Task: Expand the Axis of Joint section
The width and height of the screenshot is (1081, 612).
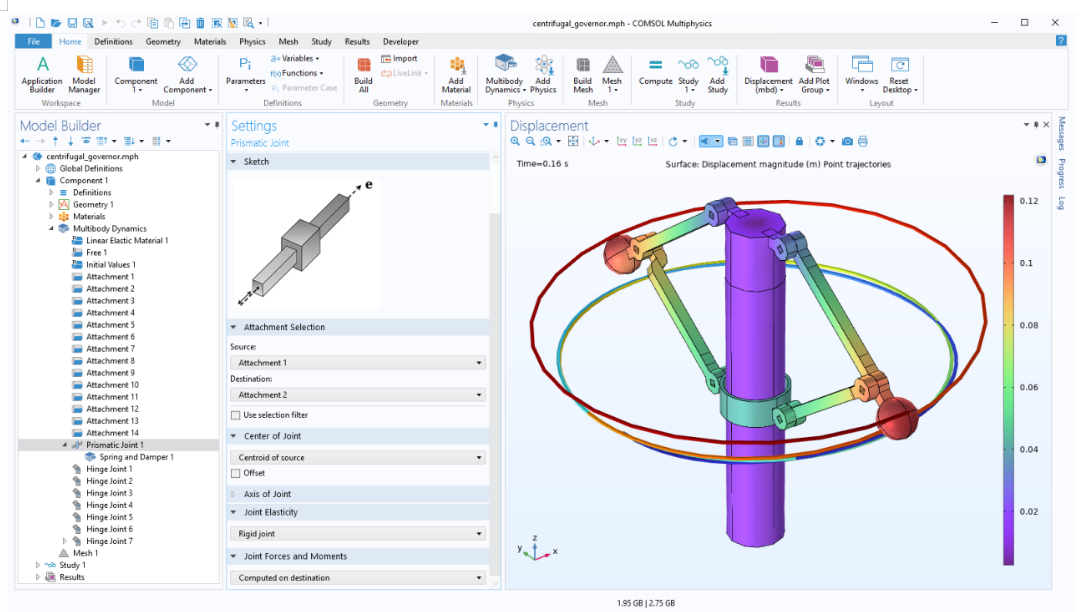Action: 233,494
